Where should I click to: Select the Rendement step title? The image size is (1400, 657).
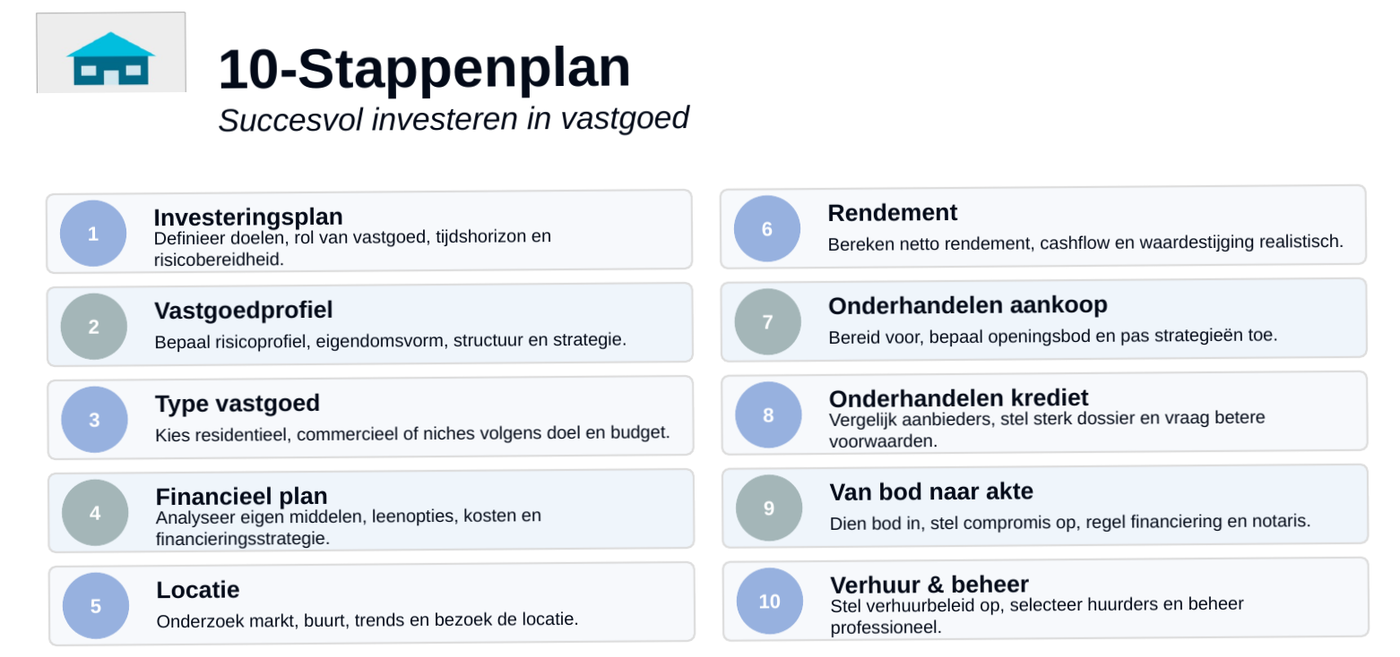tap(892, 212)
